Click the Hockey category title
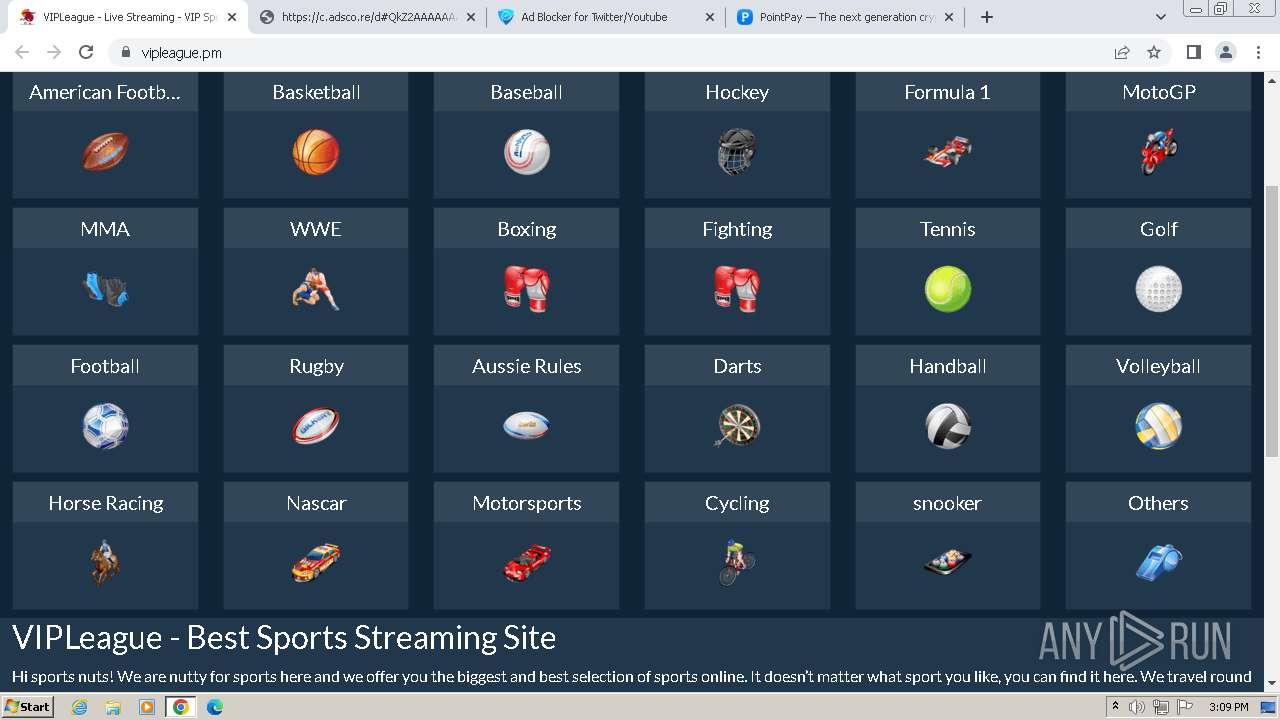Screen dimensions: 1280x720 pos(737,92)
